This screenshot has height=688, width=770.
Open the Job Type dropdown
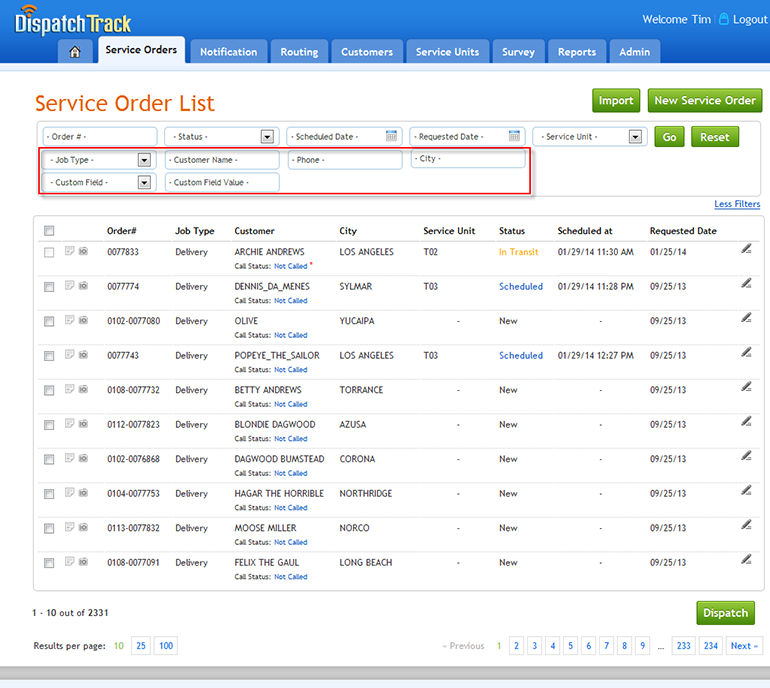coord(144,160)
